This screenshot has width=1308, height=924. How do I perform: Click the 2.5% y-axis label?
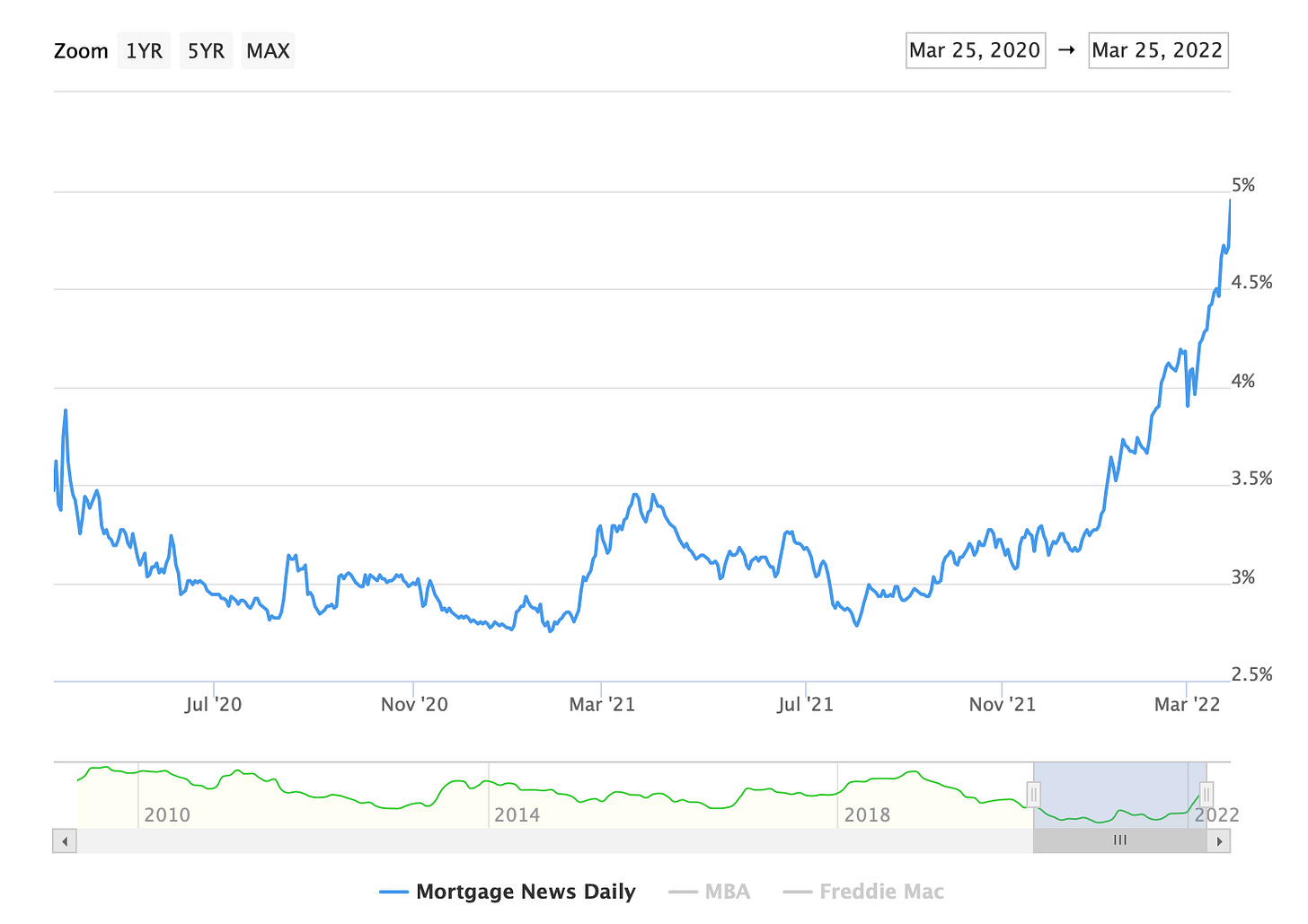[x=1252, y=674]
